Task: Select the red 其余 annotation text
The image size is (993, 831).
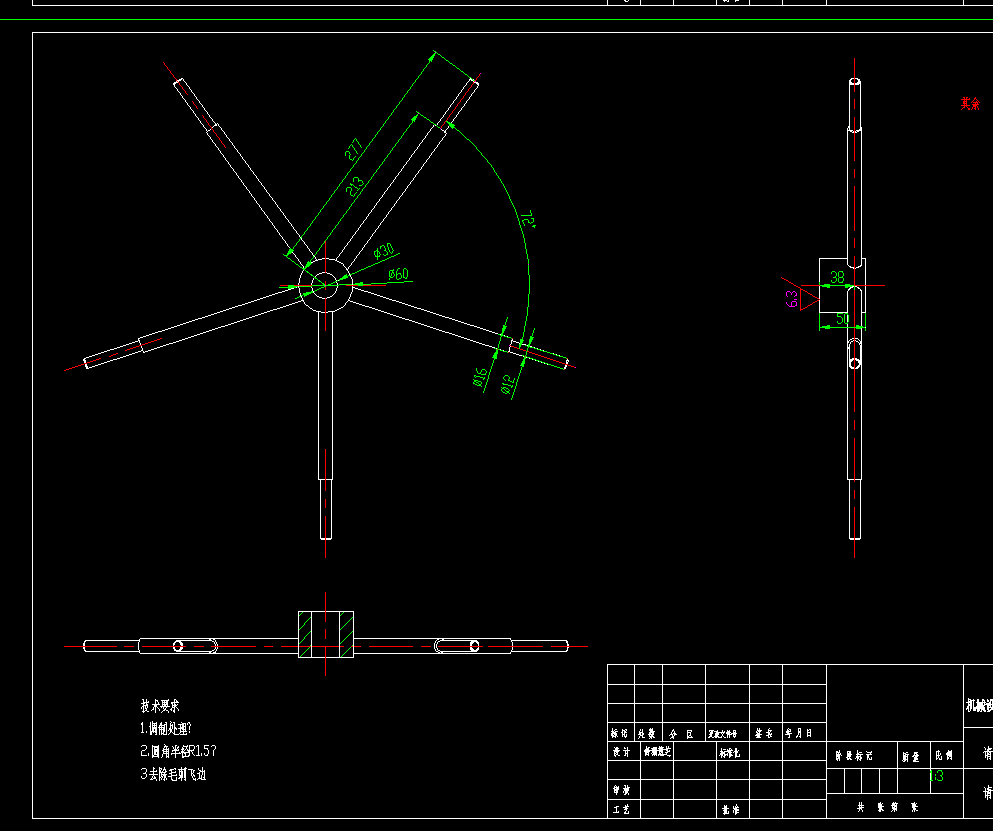Action: [970, 103]
